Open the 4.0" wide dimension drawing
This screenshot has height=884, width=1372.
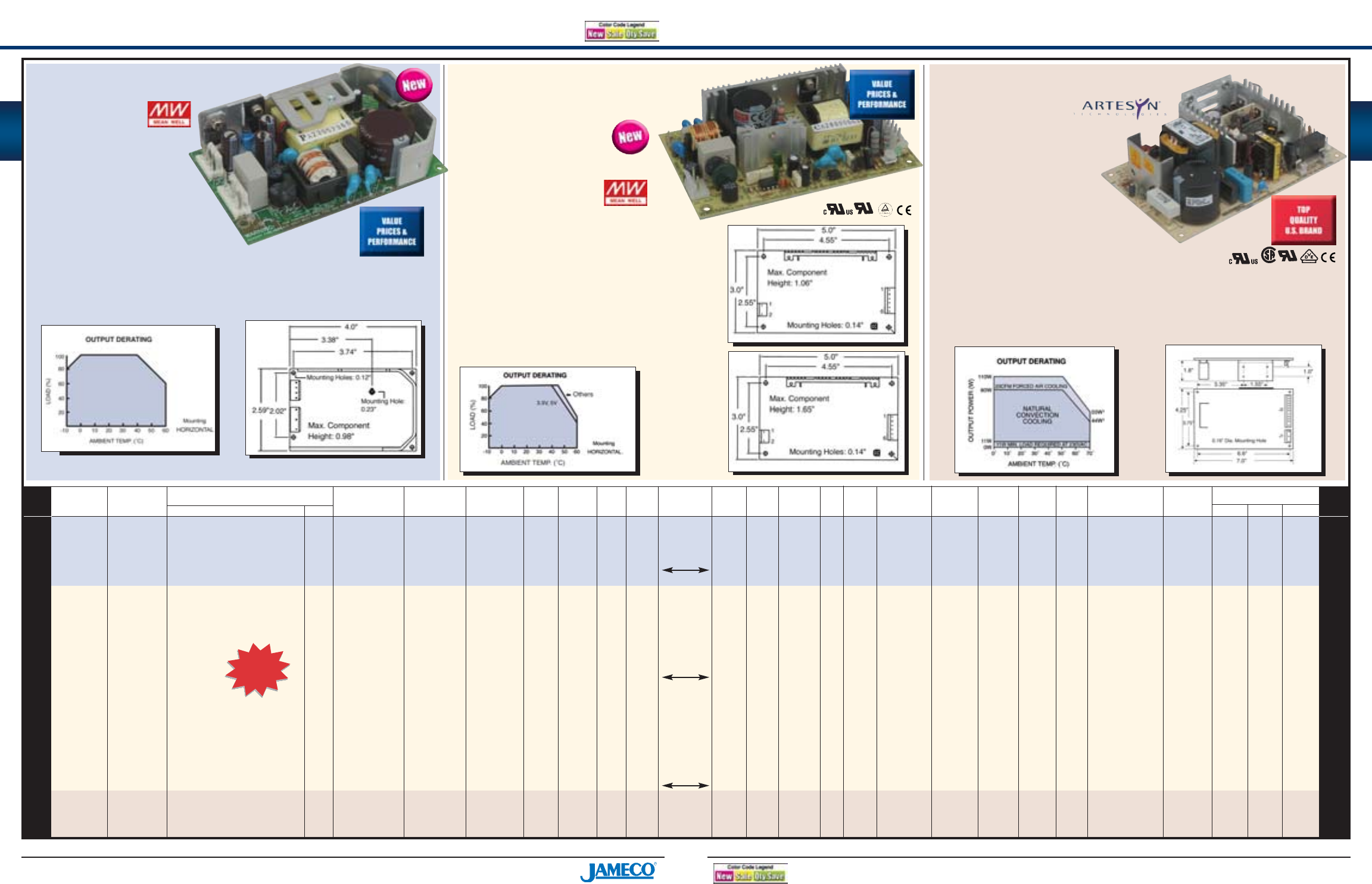(x=333, y=388)
